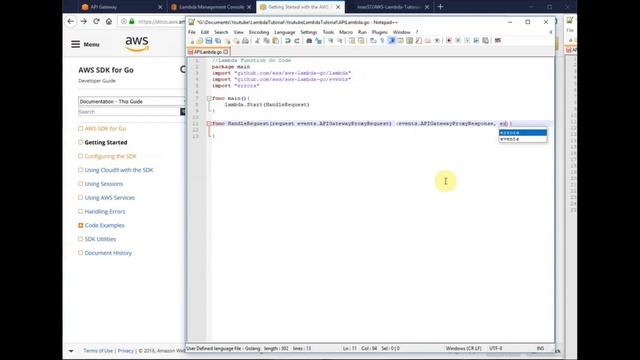Click the Print icon in Notepad++ toolbar
Screen dimensions: 640x360
pyautogui.click(x=245, y=41)
